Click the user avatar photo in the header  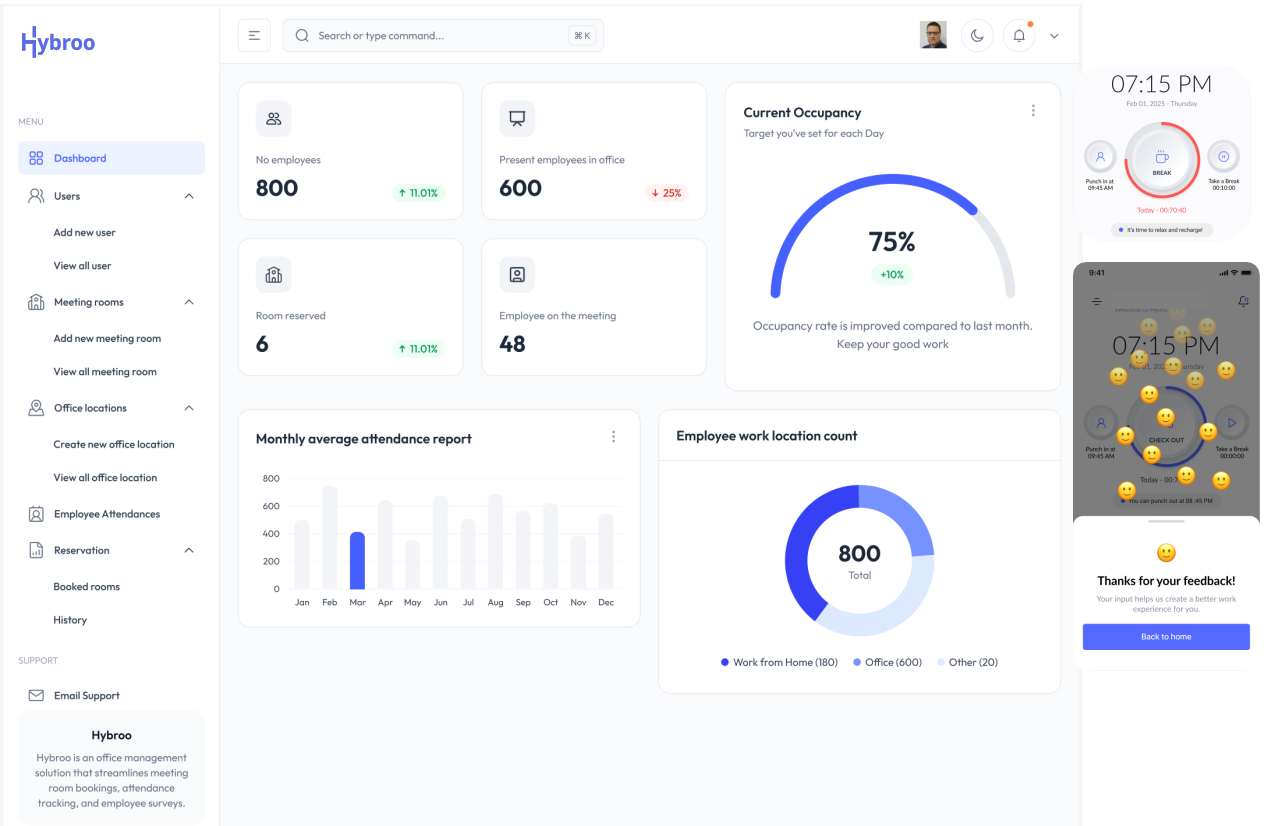tap(933, 35)
